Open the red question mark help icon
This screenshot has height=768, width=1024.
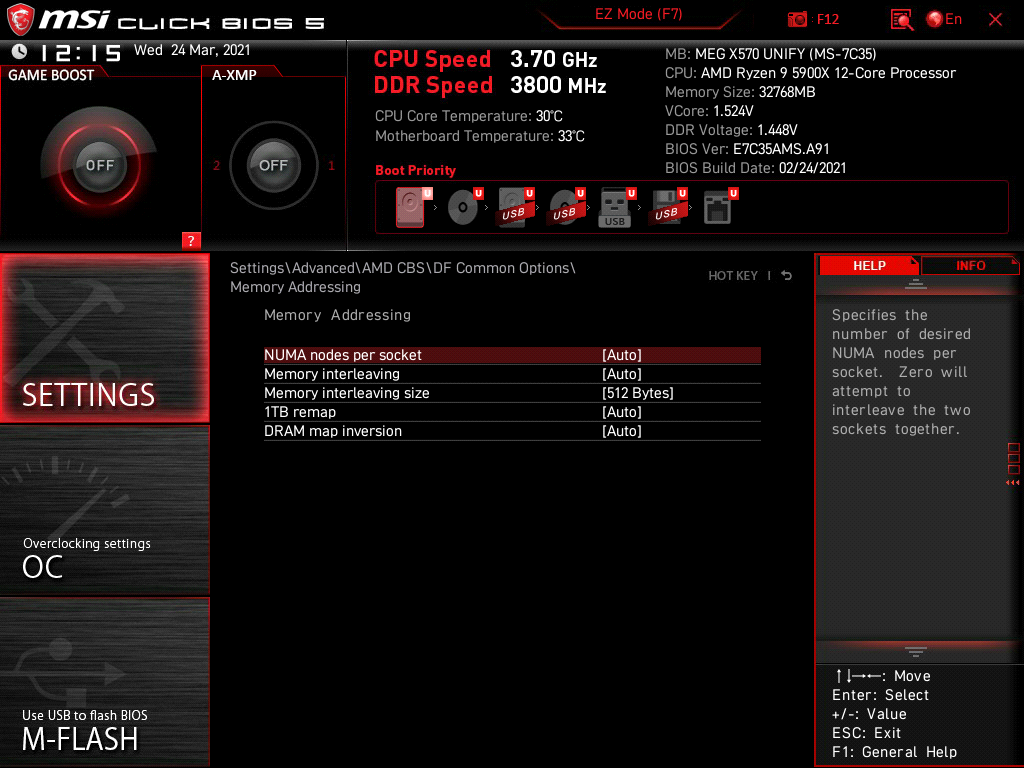click(191, 240)
